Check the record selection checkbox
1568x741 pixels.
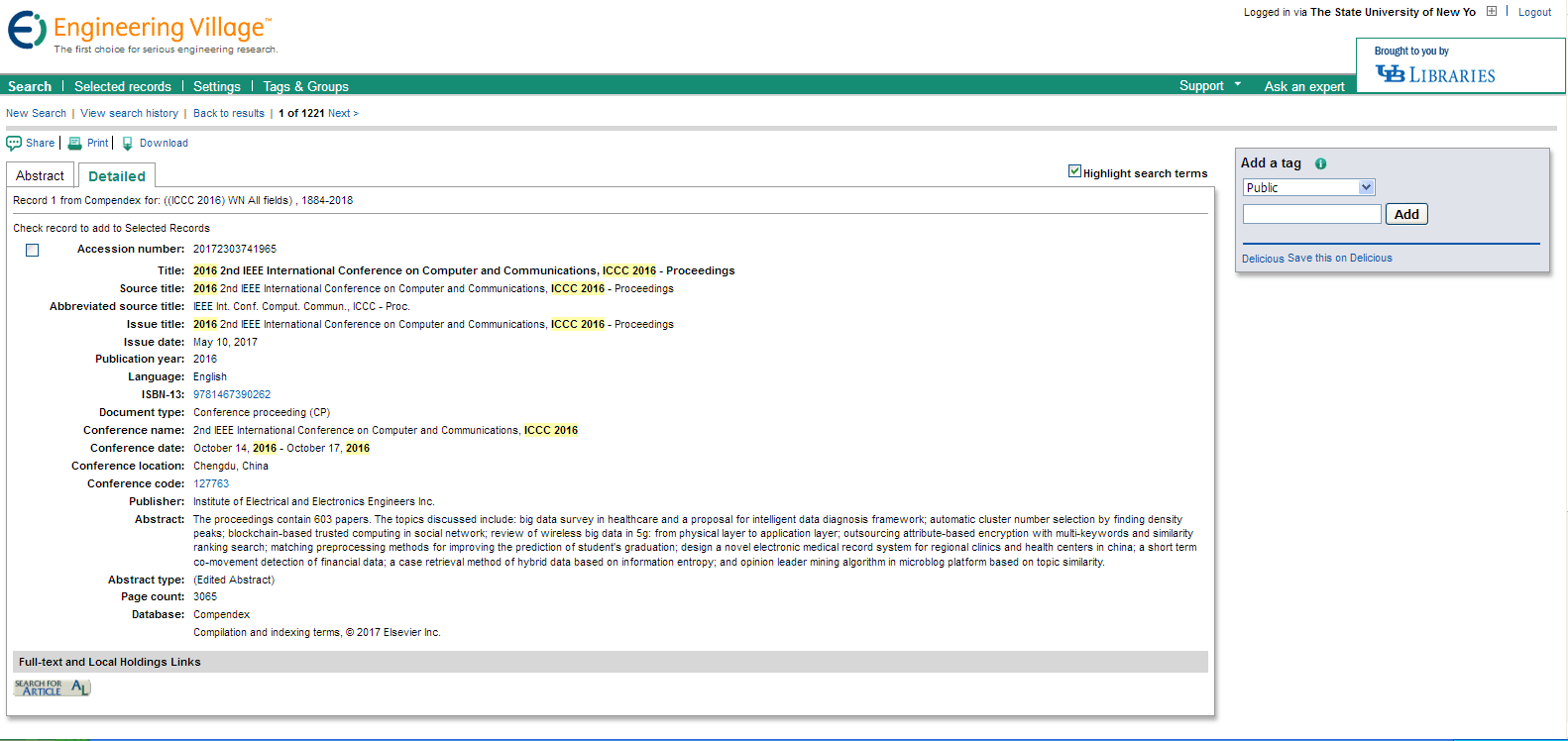pos(33,251)
